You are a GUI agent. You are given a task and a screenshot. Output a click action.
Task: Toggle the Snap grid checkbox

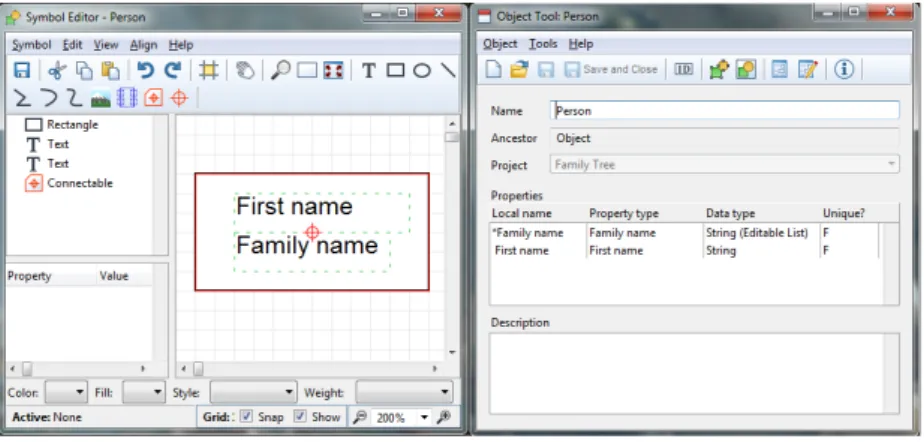[x=247, y=417]
